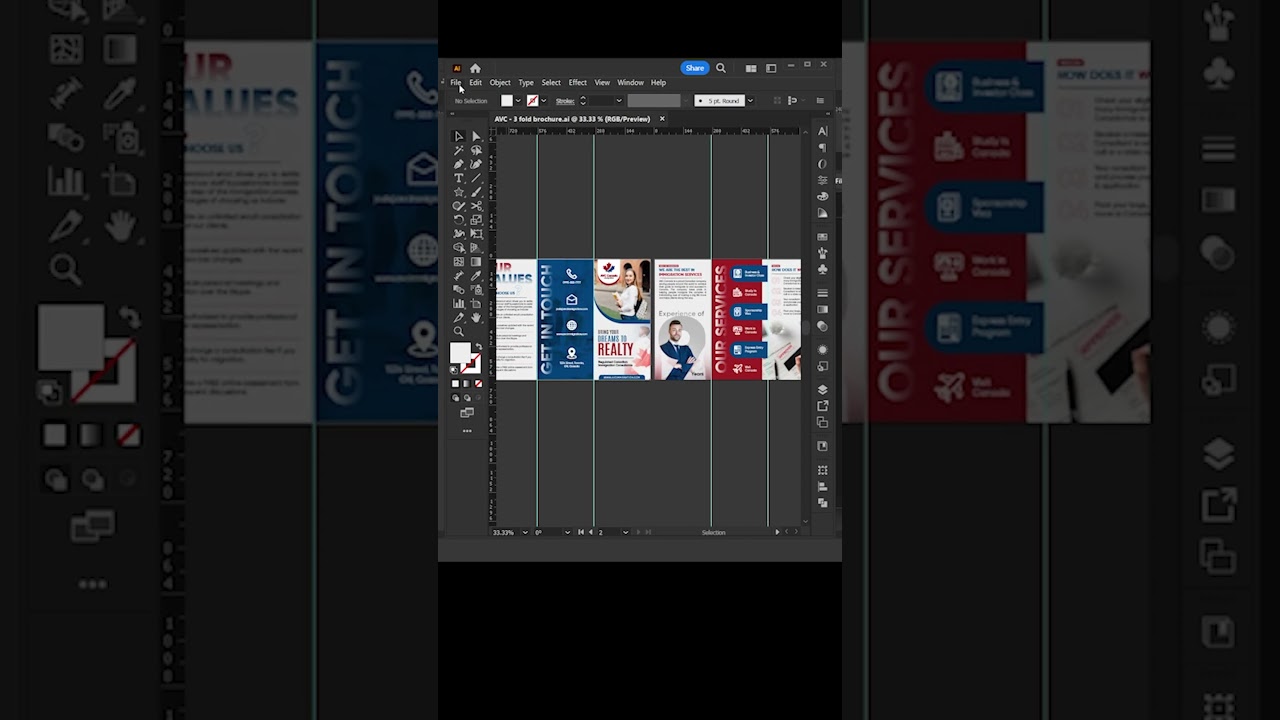Open the Layers panel icon

(822, 389)
